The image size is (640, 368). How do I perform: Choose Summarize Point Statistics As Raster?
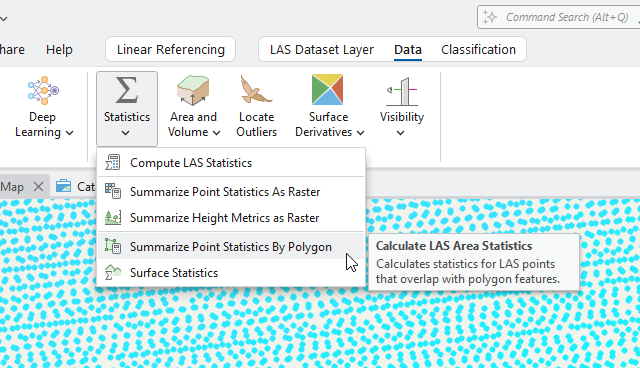click(x=231, y=191)
